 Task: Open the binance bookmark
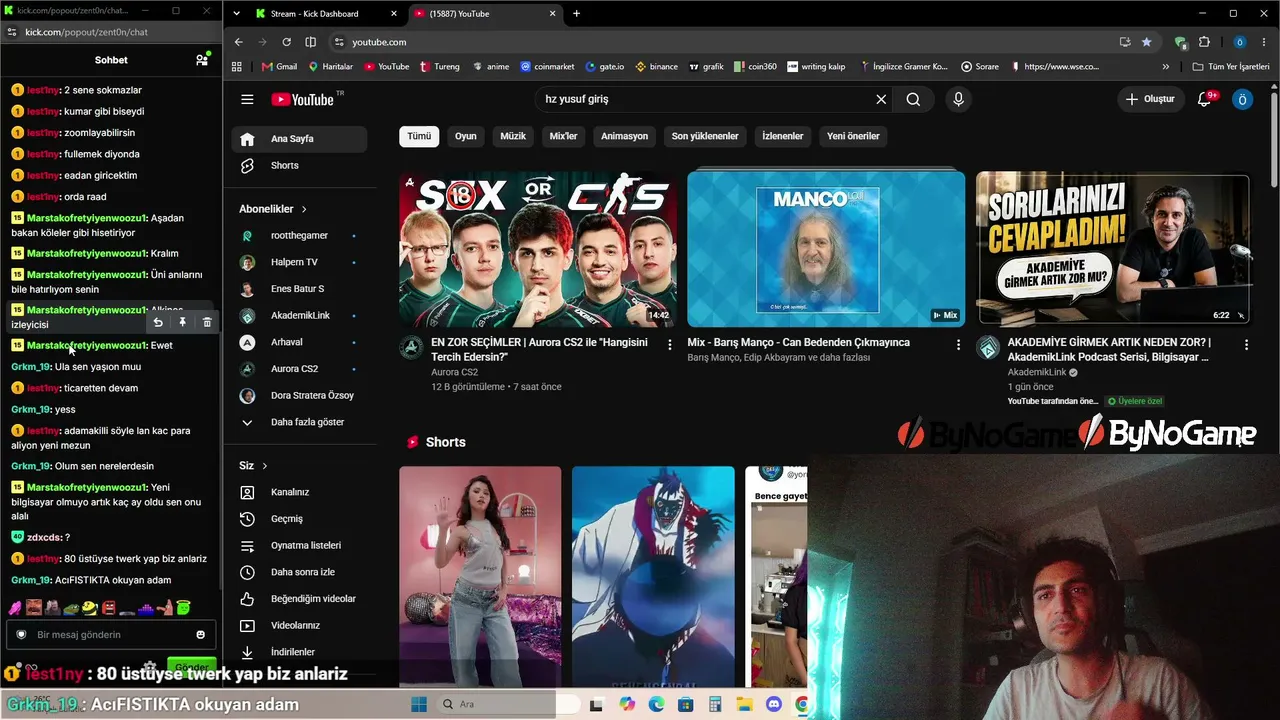[656, 67]
